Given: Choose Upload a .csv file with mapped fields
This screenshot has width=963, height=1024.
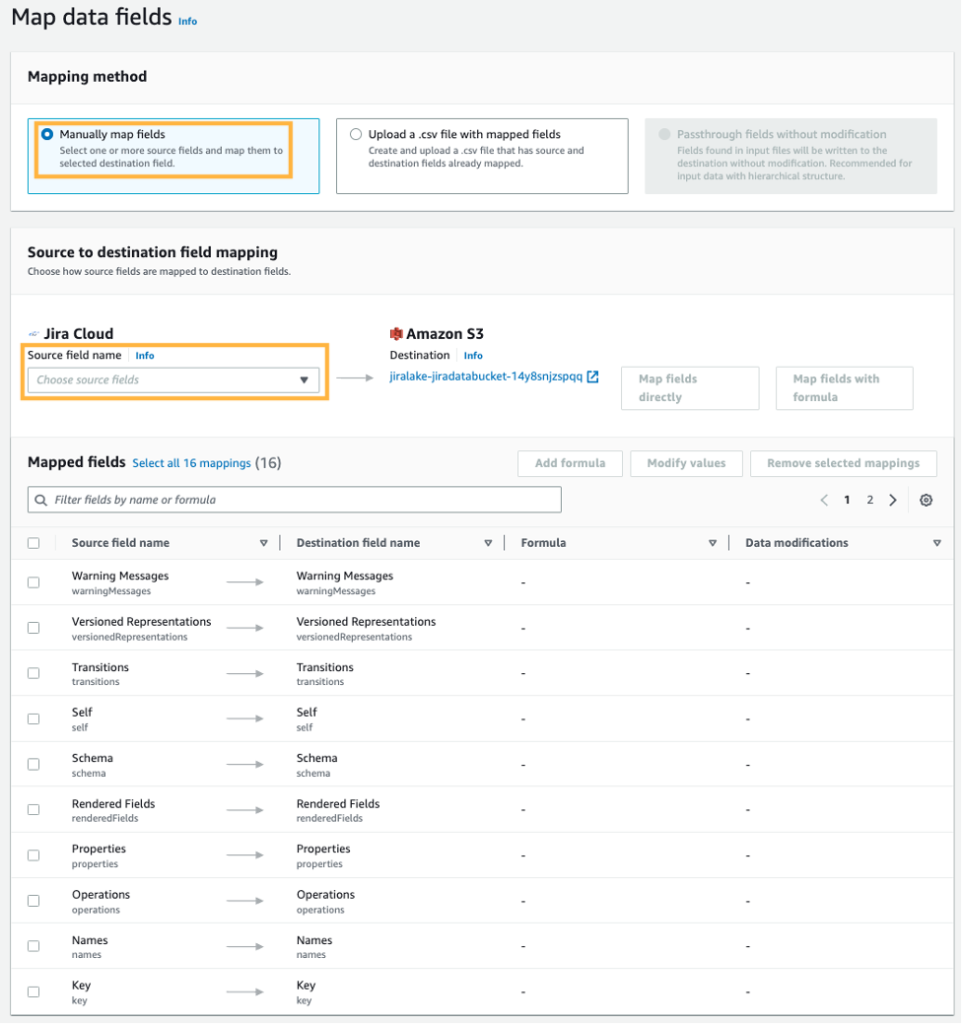Looking at the screenshot, I should click(x=356, y=135).
